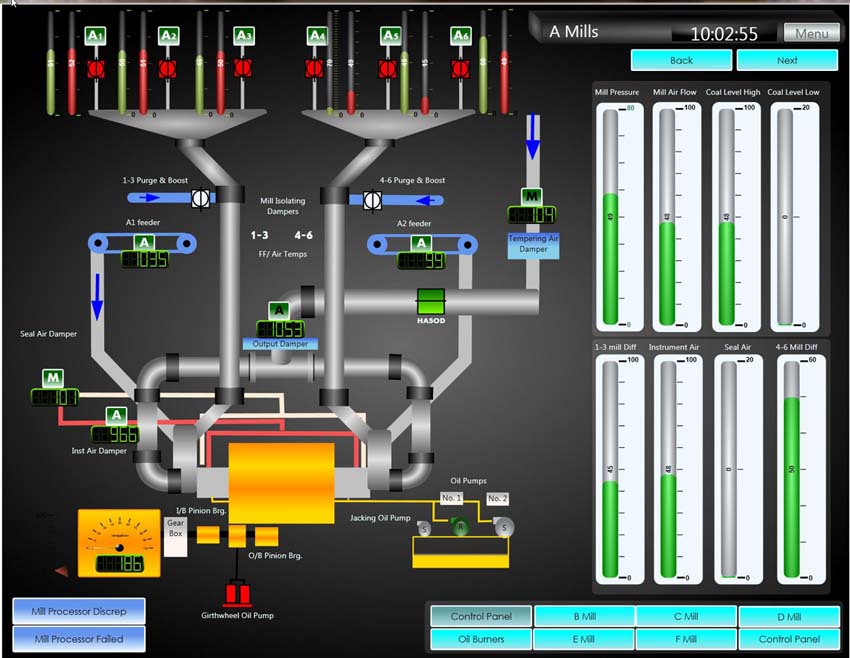Select the No. 2 oil pump label
The image size is (850, 658).
[x=497, y=498]
